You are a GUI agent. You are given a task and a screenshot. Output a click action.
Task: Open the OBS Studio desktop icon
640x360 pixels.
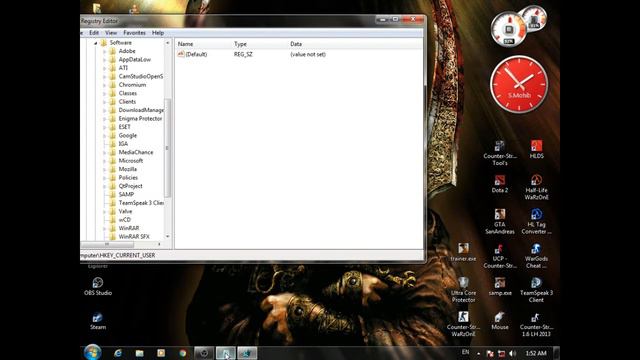pos(98,286)
